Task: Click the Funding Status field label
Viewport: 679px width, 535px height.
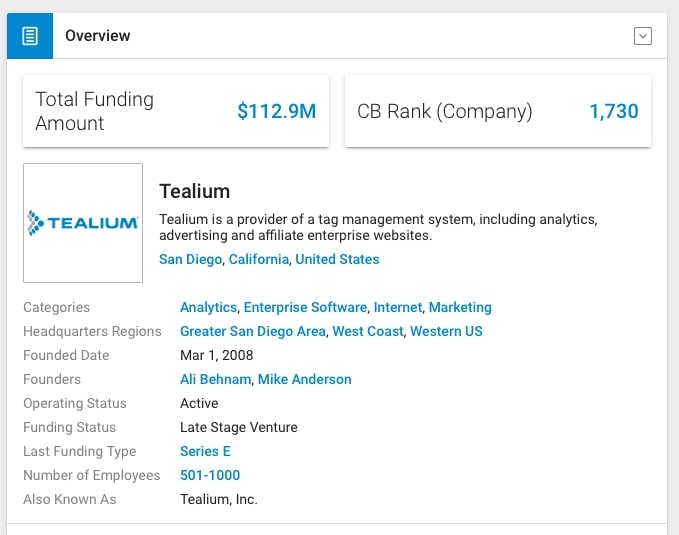Action: [70, 427]
